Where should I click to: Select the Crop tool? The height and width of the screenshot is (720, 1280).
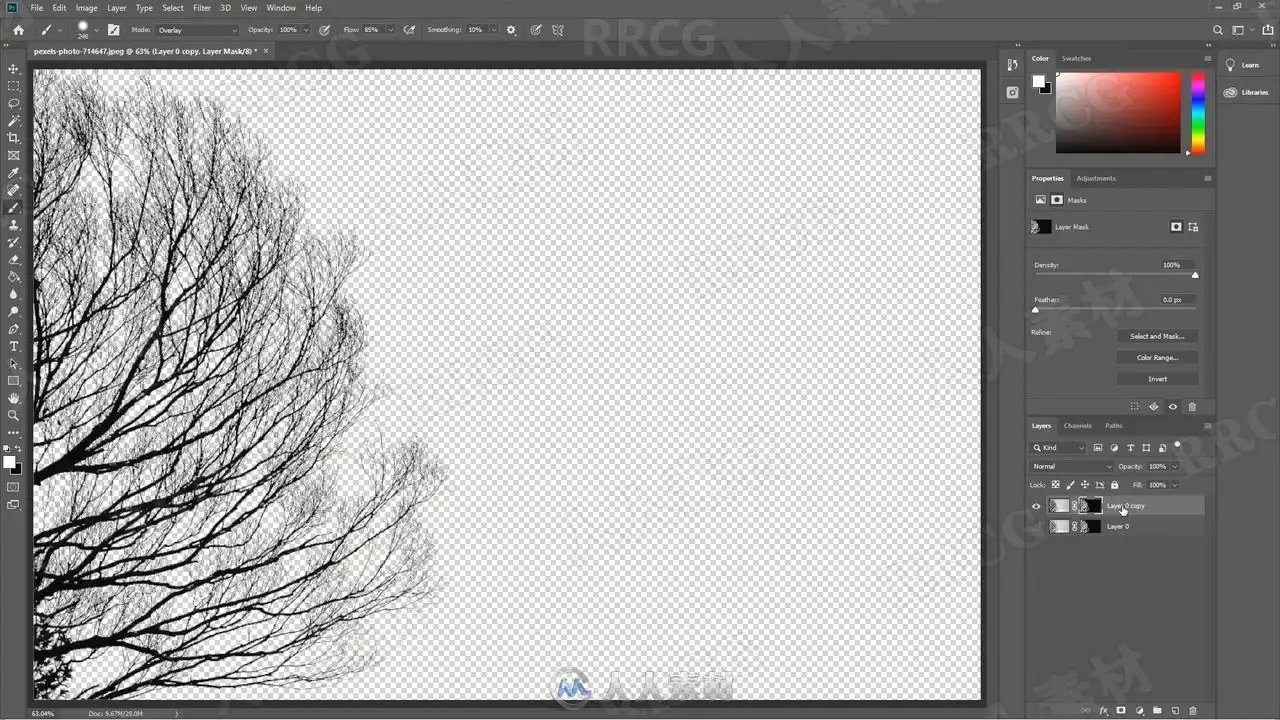pyautogui.click(x=14, y=138)
